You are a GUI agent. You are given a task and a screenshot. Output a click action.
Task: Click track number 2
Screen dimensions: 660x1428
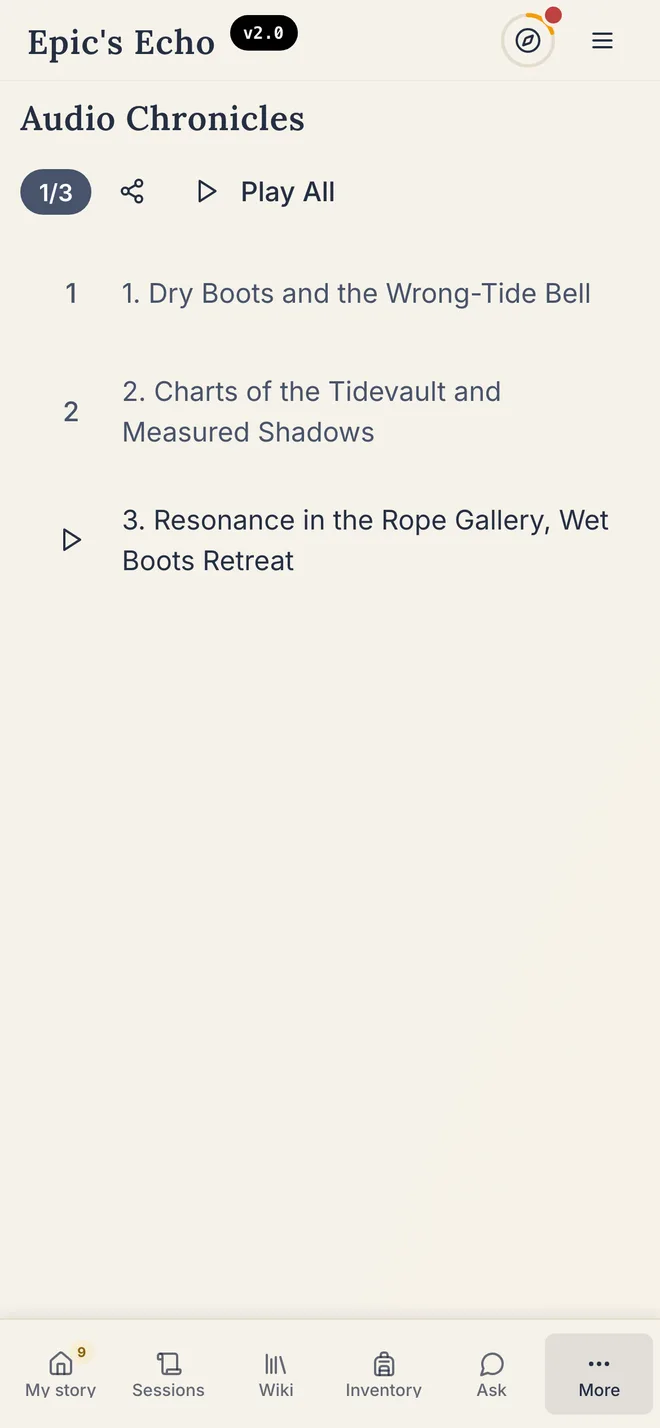(71, 411)
